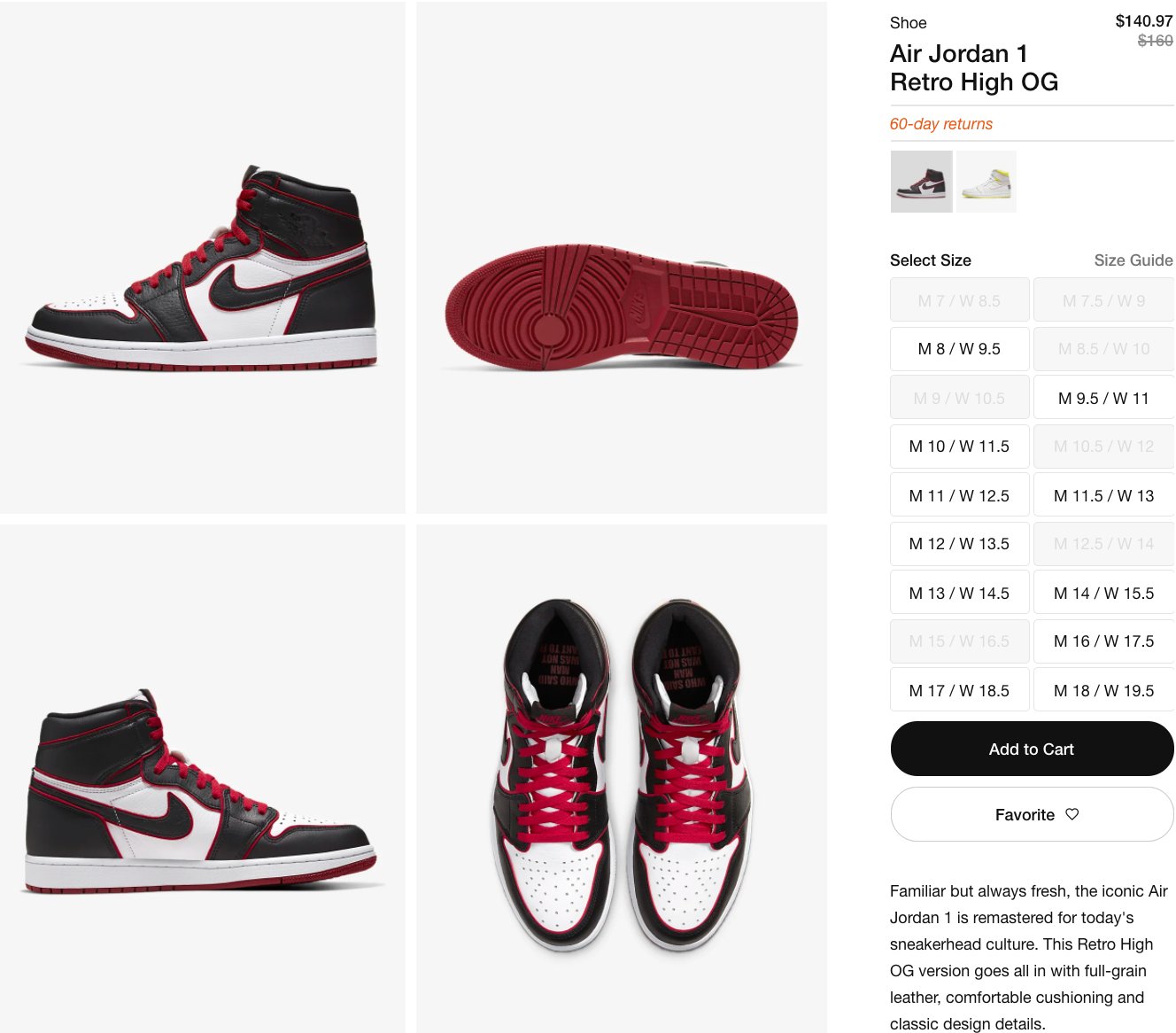Select the black and red colorway thumbnail
This screenshot has height=1033, width=1176.
pyautogui.click(x=922, y=182)
